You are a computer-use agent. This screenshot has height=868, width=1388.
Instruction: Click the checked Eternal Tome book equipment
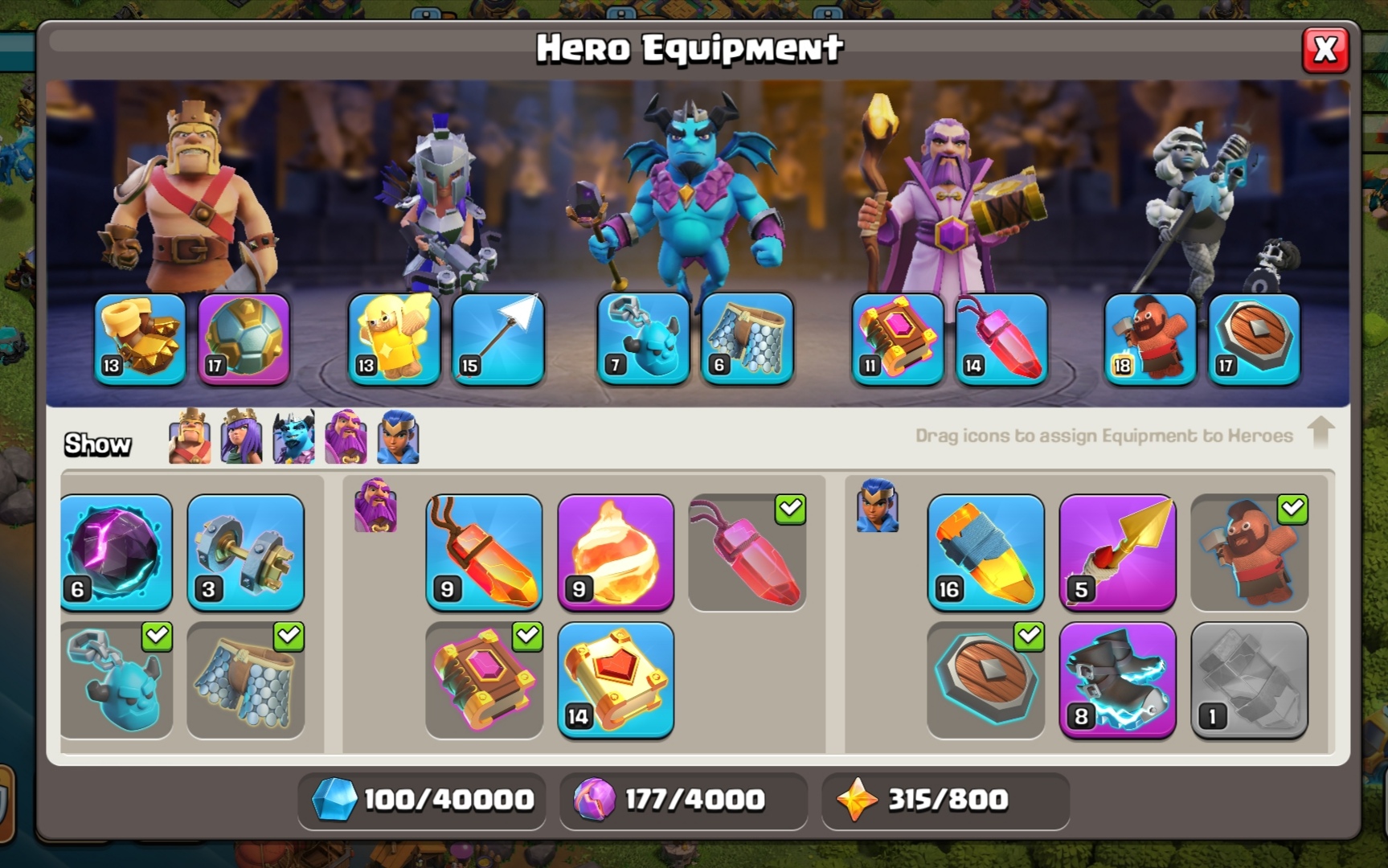point(484,681)
